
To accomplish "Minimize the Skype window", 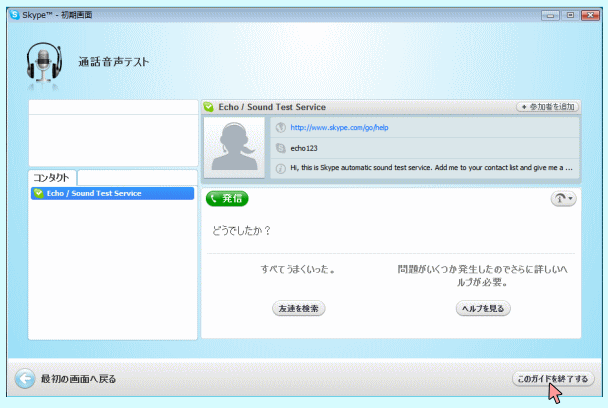I will click(550, 15).
